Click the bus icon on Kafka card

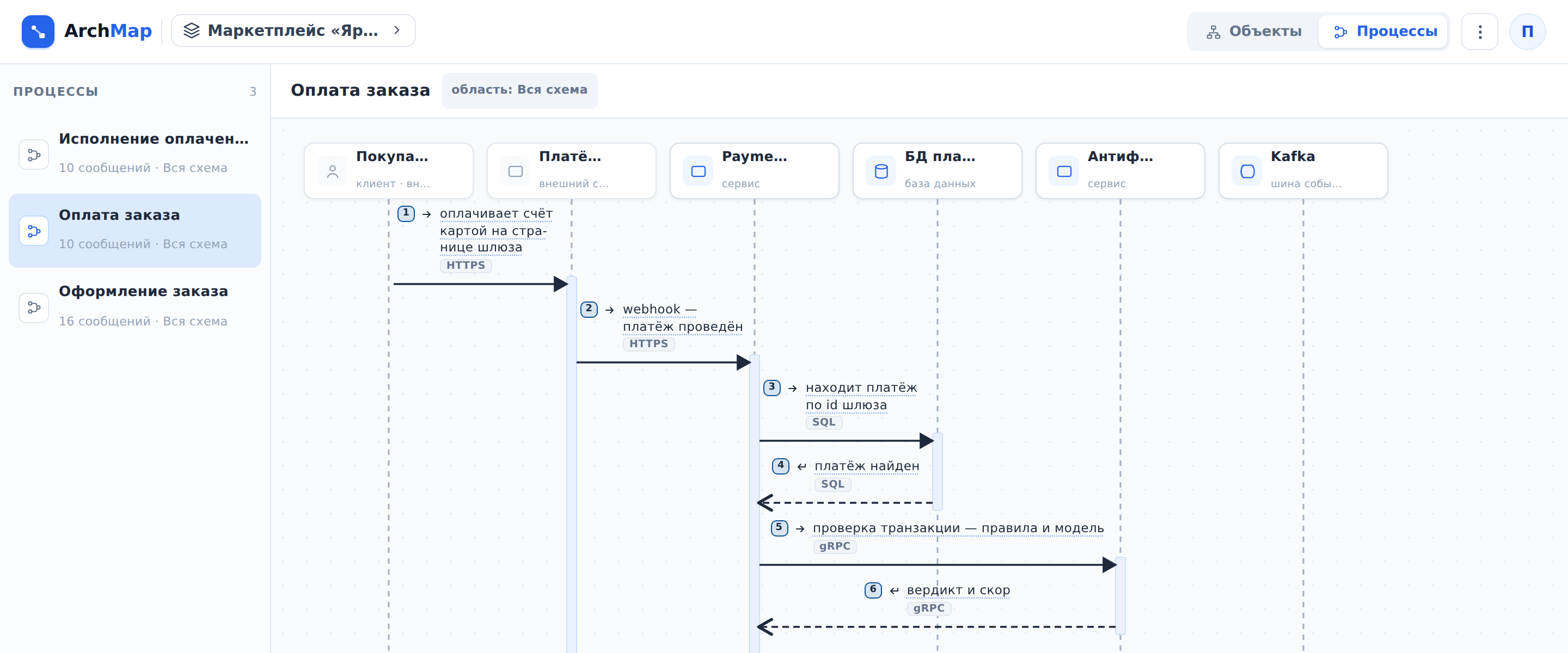tap(1247, 171)
